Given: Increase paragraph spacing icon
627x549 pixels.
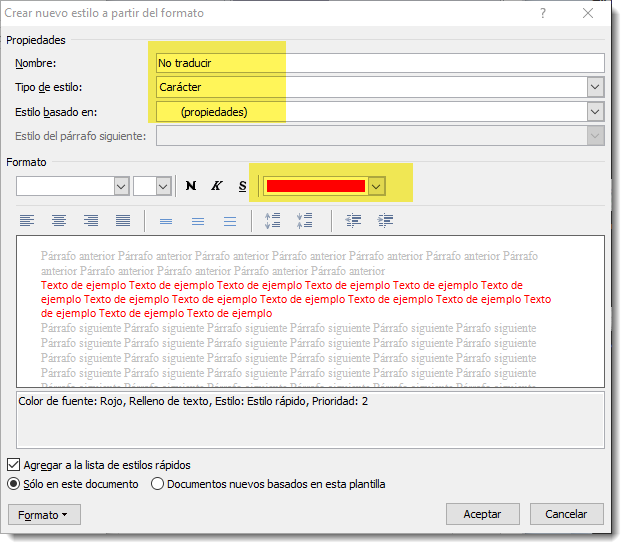Looking at the screenshot, I should click(x=273, y=220).
